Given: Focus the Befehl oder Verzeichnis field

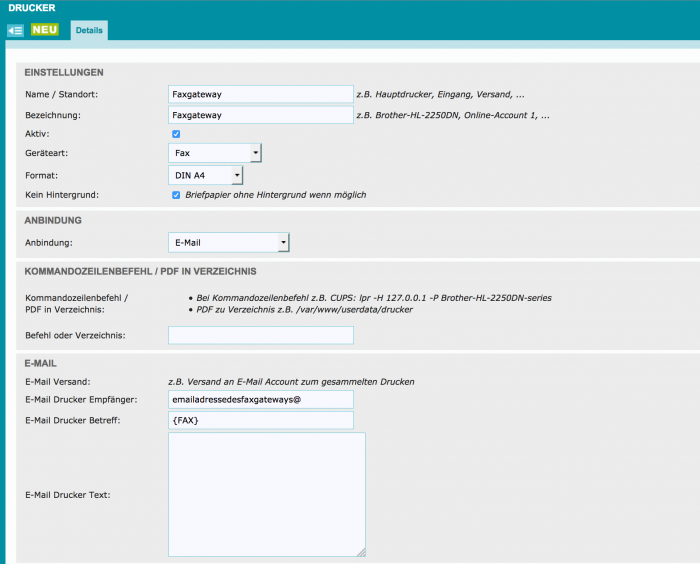Looking at the screenshot, I should pos(261,335).
